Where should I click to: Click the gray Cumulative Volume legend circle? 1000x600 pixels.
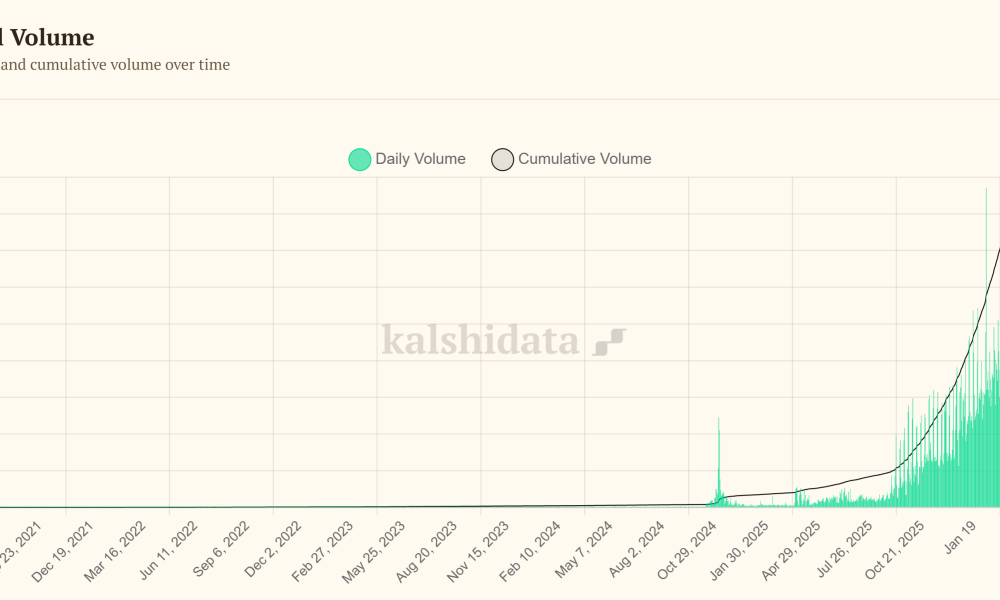(x=502, y=159)
